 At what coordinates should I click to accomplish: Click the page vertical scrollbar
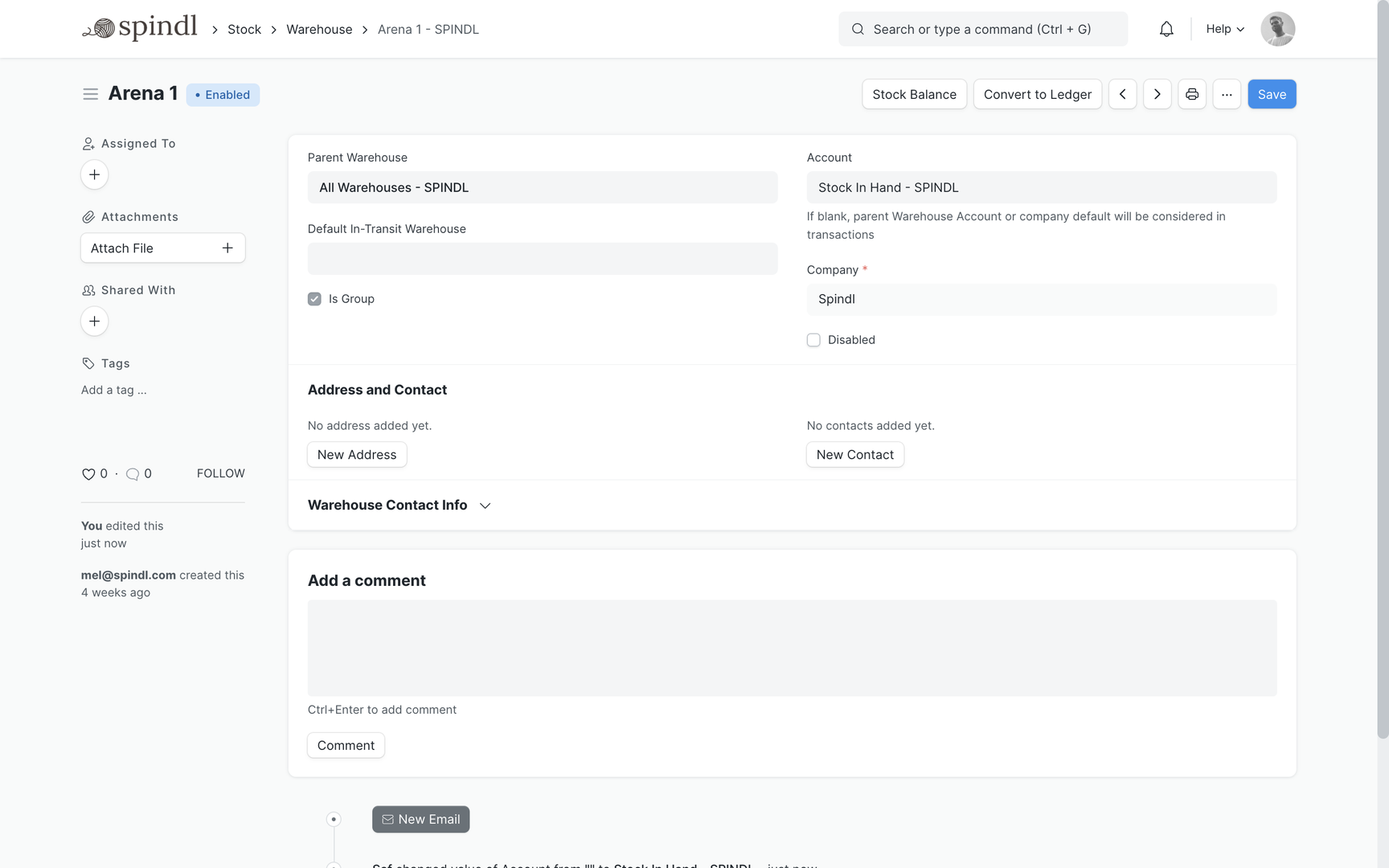1383,370
